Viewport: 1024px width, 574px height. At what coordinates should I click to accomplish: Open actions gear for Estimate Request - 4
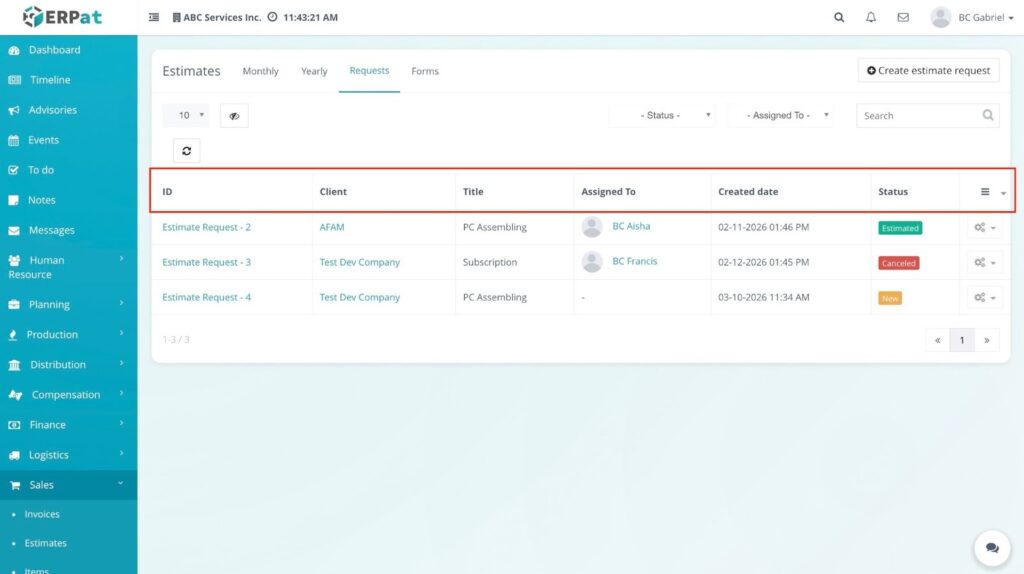(984, 298)
